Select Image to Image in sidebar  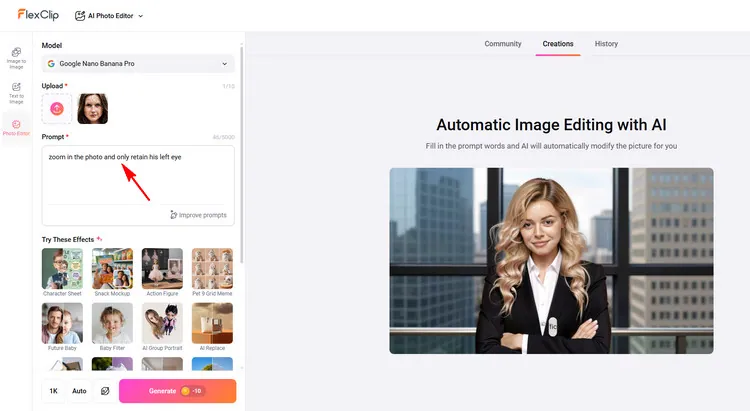point(16,56)
